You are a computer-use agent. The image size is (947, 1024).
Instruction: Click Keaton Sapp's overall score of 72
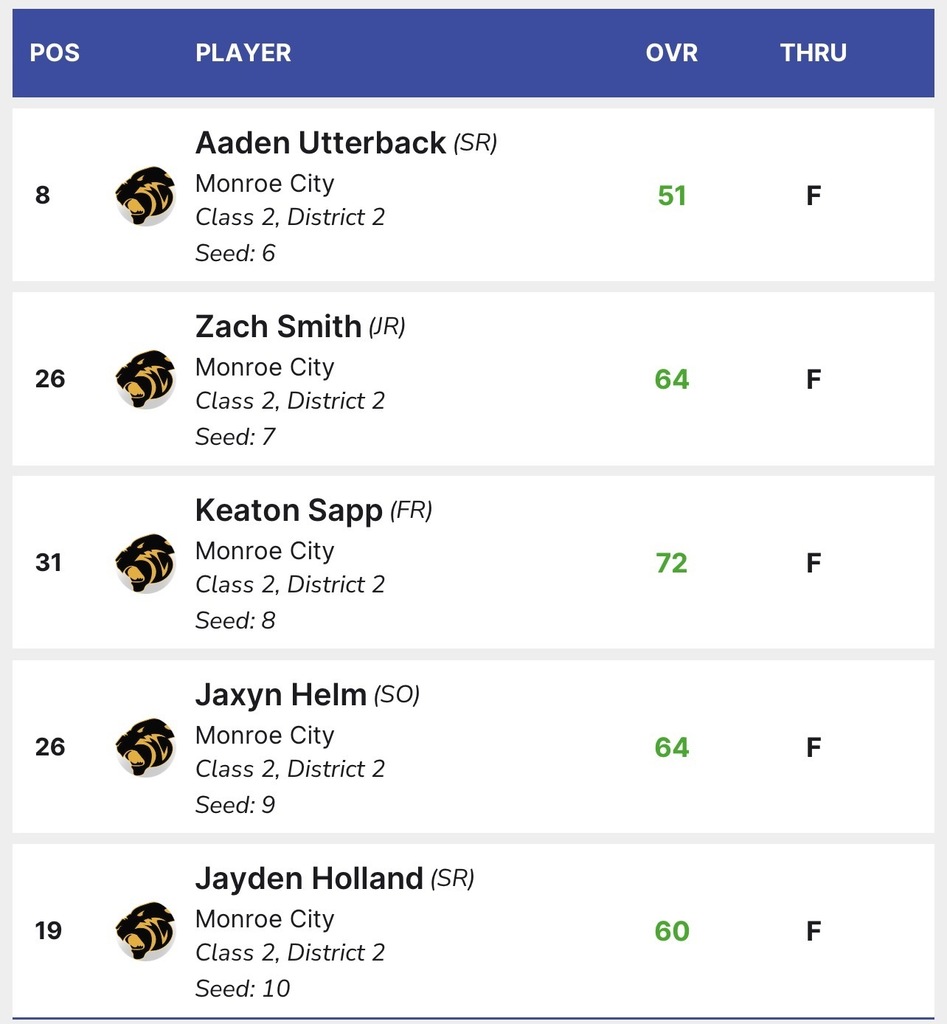(672, 563)
